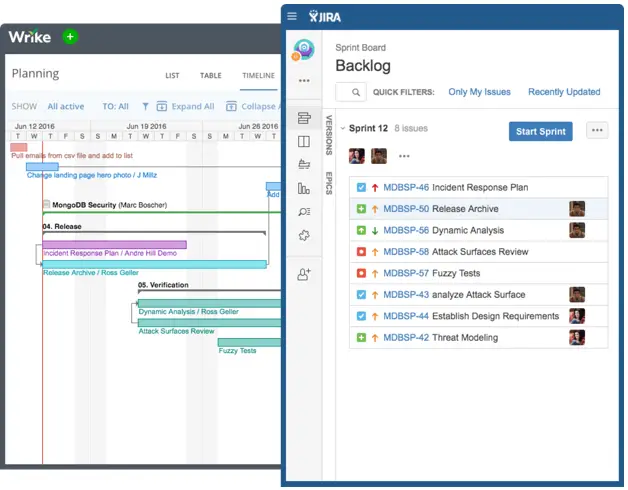Open the Reports bar chart icon in sidebar
Viewport: 628px width, 490px height.
tap(304, 188)
